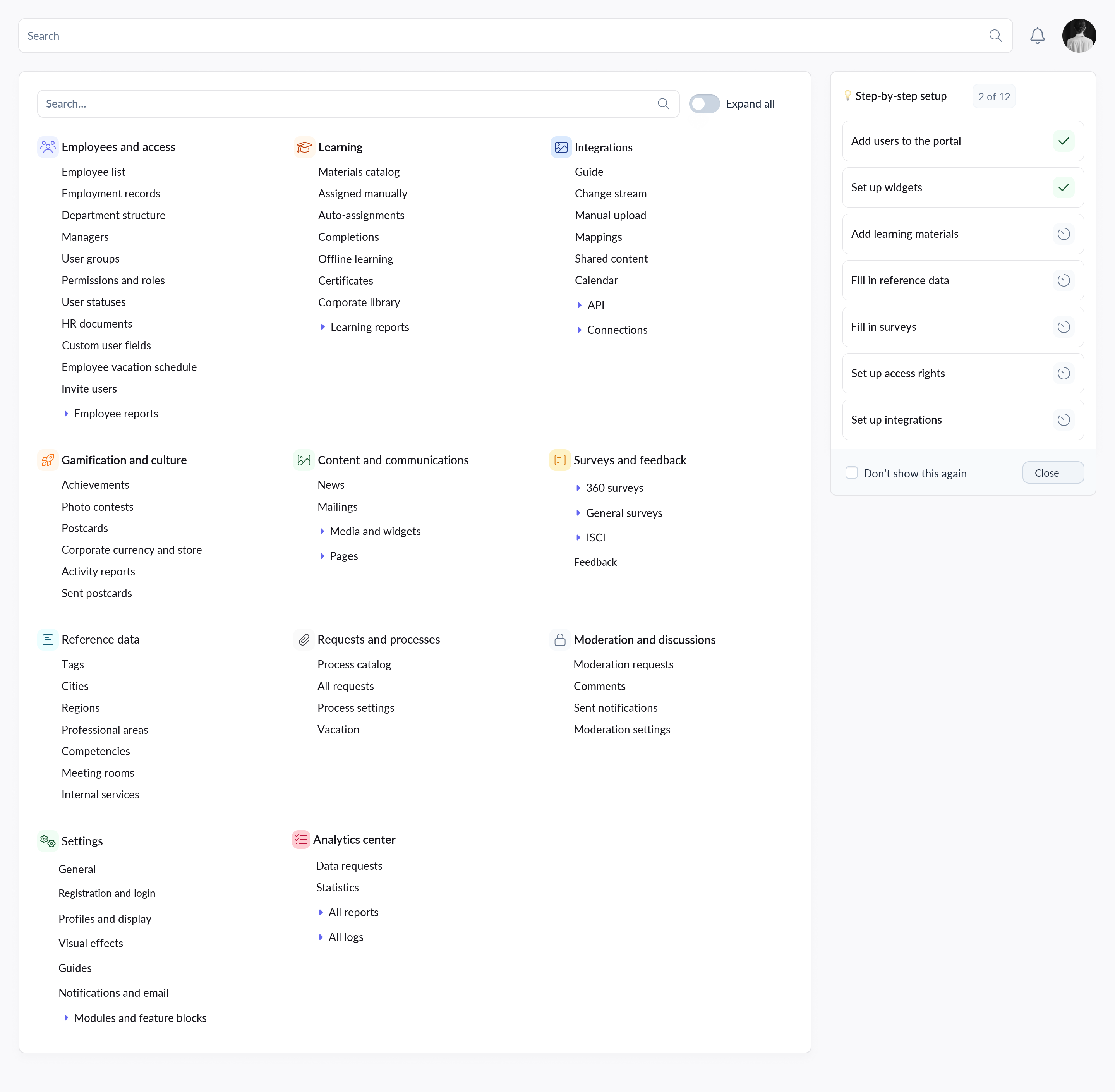
Task: Open Corporate currency and store
Action: click(x=132, y=550)
